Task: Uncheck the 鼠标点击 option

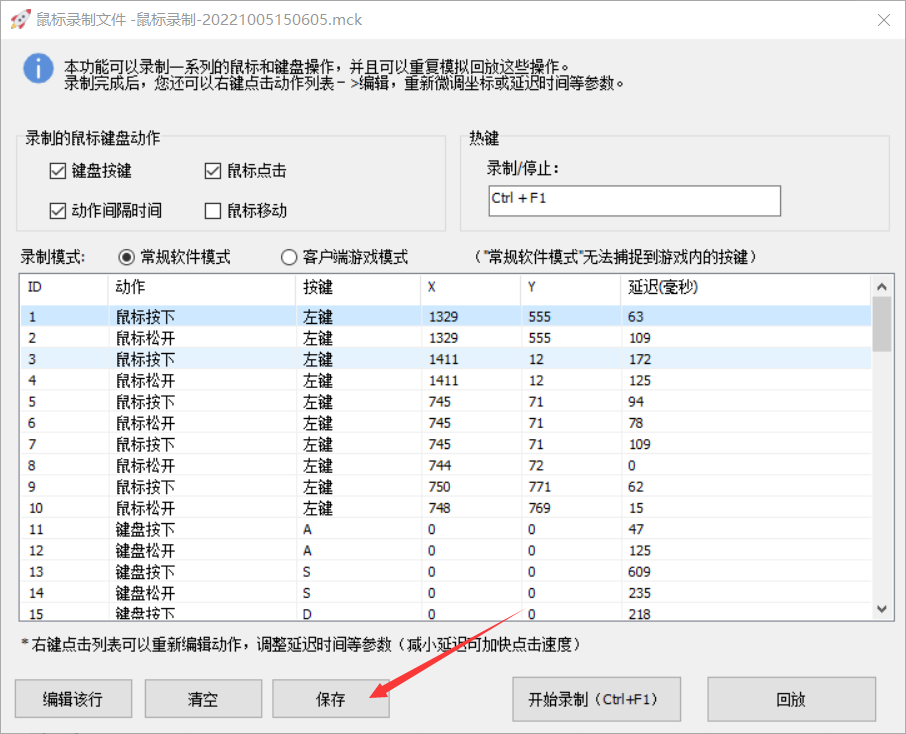Action: [x=213, y=170]
